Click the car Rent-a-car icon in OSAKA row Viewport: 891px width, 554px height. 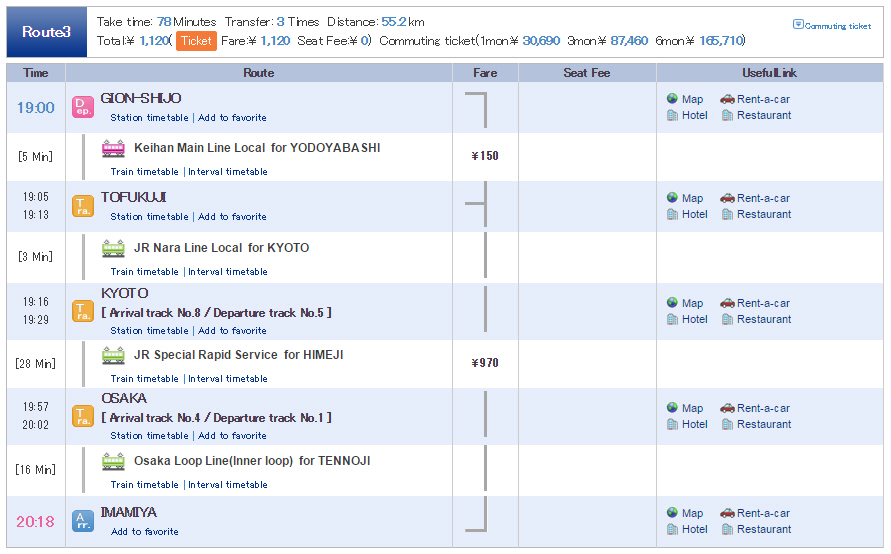727,408
